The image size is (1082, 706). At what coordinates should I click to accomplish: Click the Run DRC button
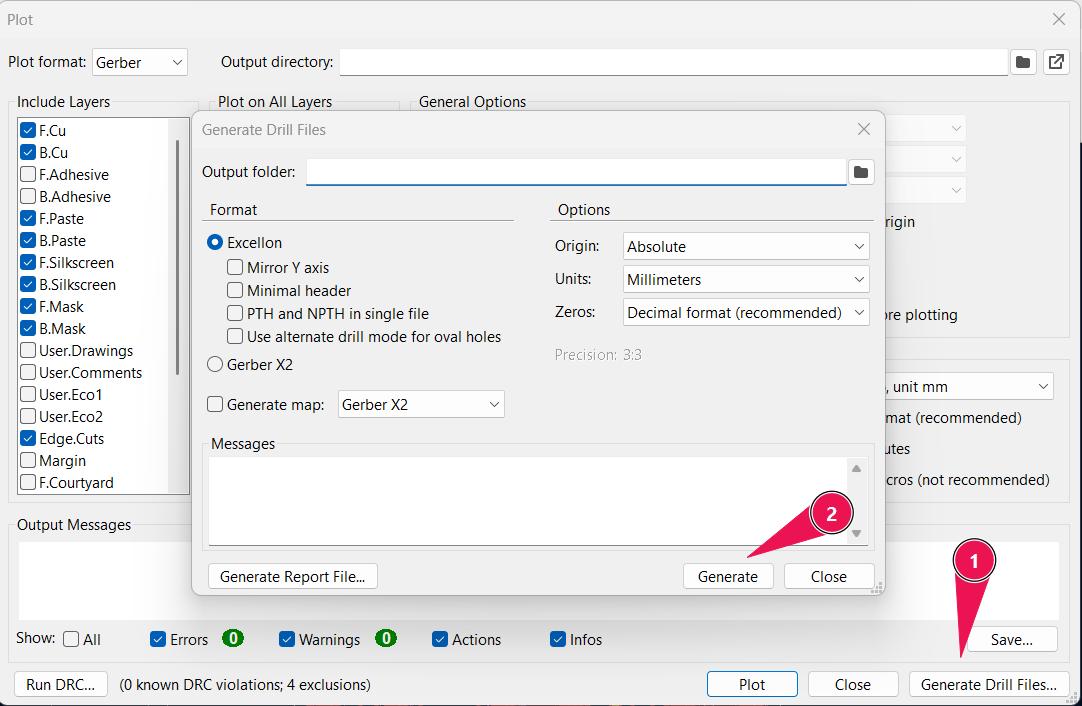pyautogui.click(x=60, y=684)
